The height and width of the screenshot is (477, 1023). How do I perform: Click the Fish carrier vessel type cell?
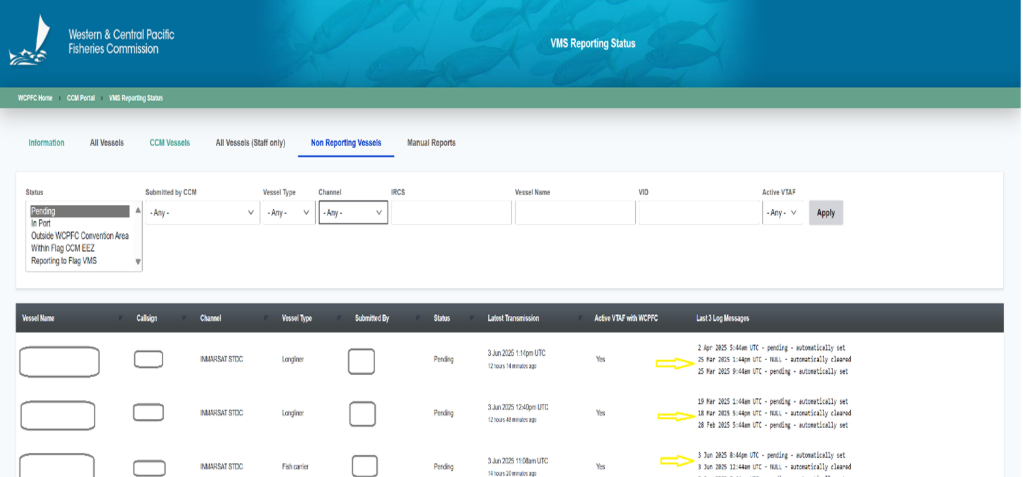click(x=296, y=467)
